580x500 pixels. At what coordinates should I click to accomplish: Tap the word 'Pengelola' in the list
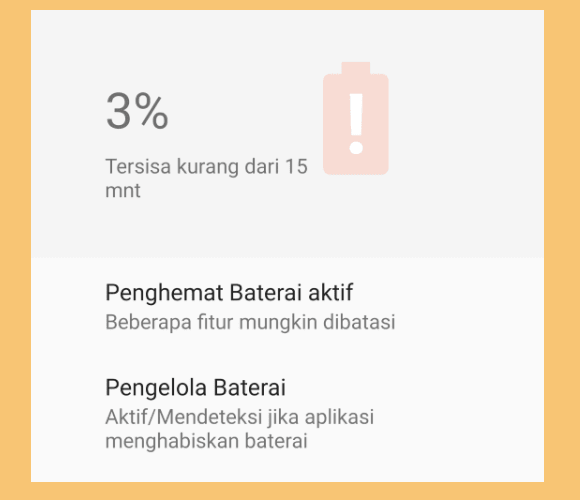point(157,388)
